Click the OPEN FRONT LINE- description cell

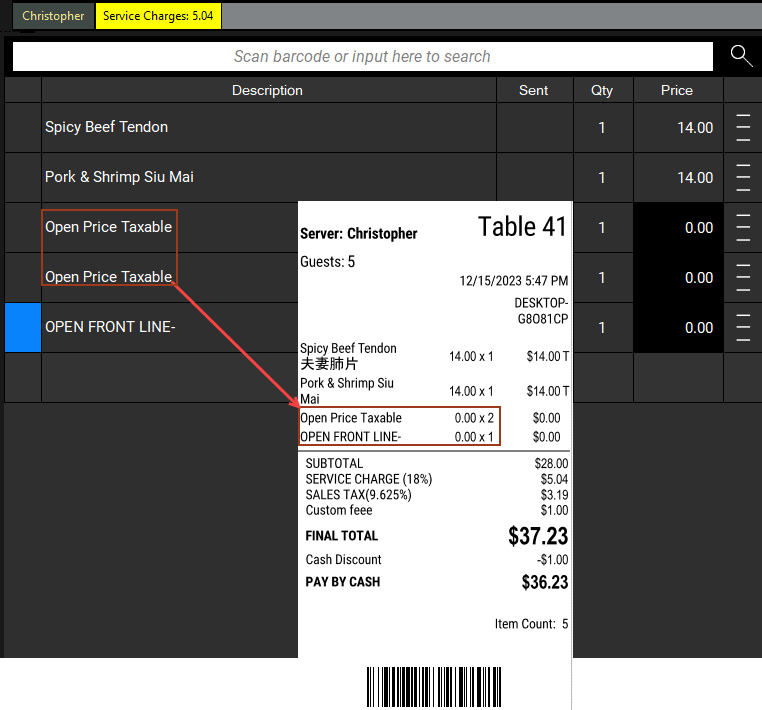point(110,327)
